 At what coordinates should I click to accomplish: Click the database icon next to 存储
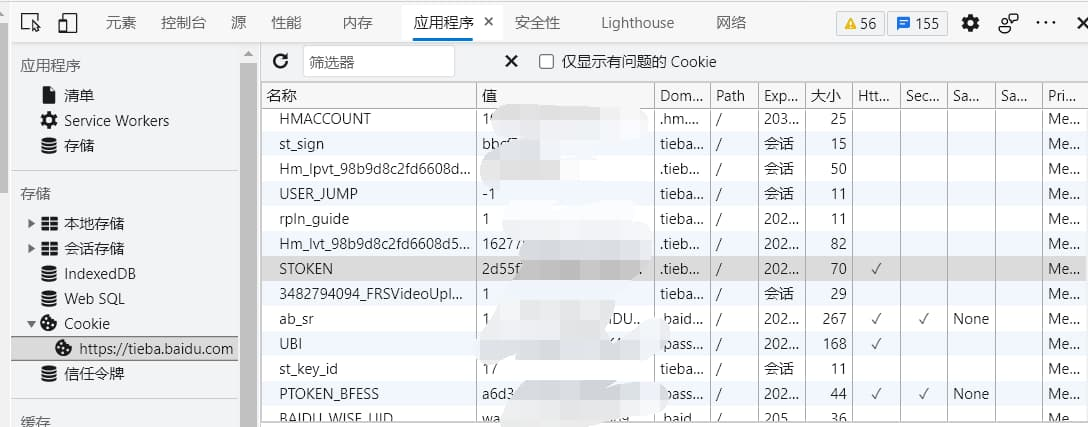49,146
